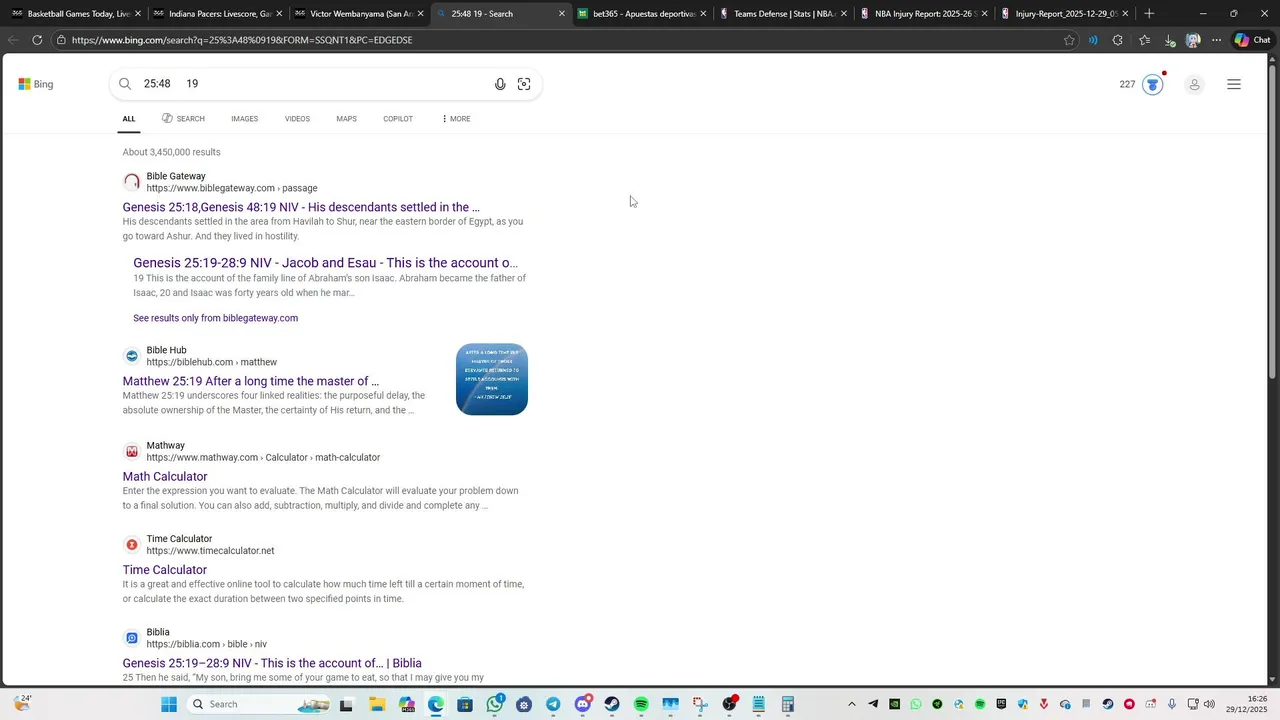Open the Bing hamburger menu
1280x720 pixels.
(1234, 84)
